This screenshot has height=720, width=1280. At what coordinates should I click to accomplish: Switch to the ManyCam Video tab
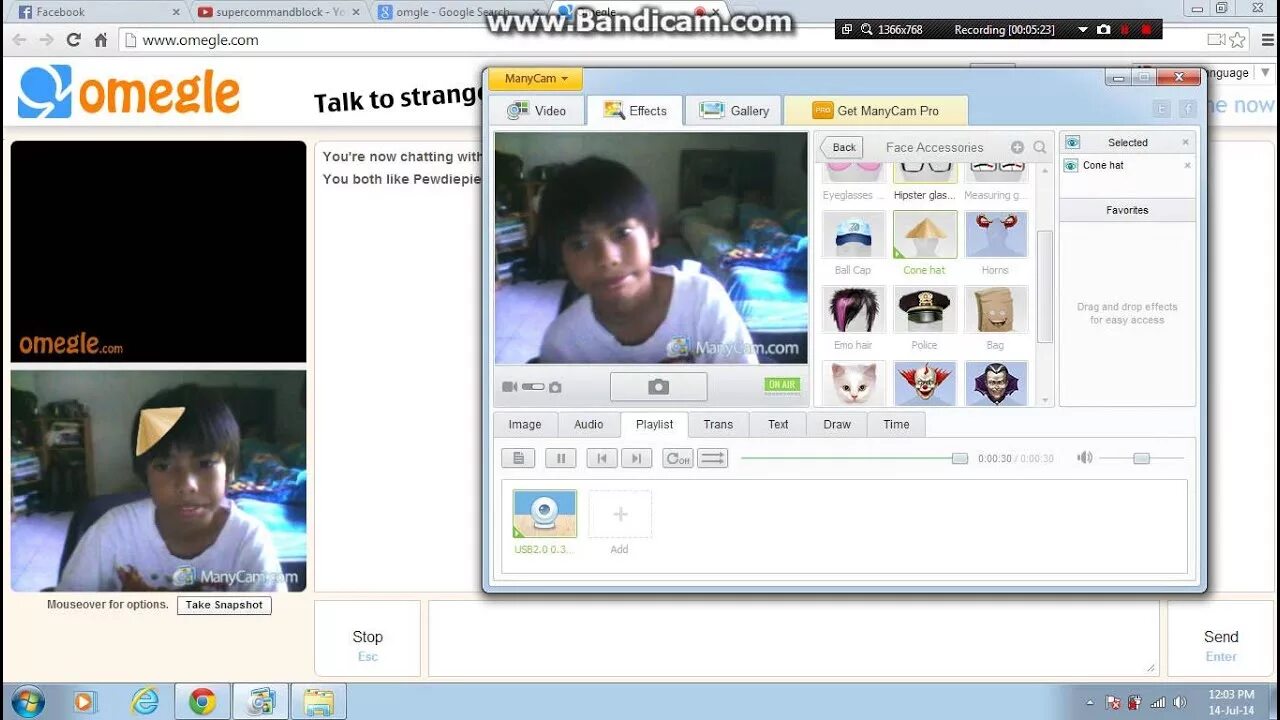click(537, 111)
